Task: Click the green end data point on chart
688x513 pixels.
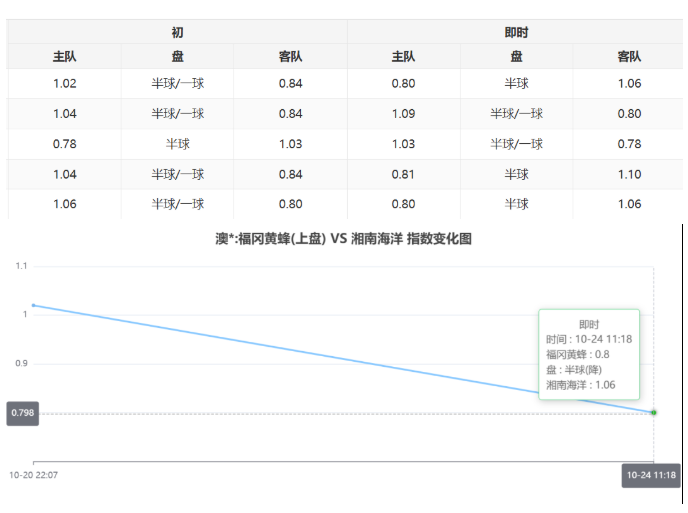Action: pyautogui.click(x=654, y=412)
